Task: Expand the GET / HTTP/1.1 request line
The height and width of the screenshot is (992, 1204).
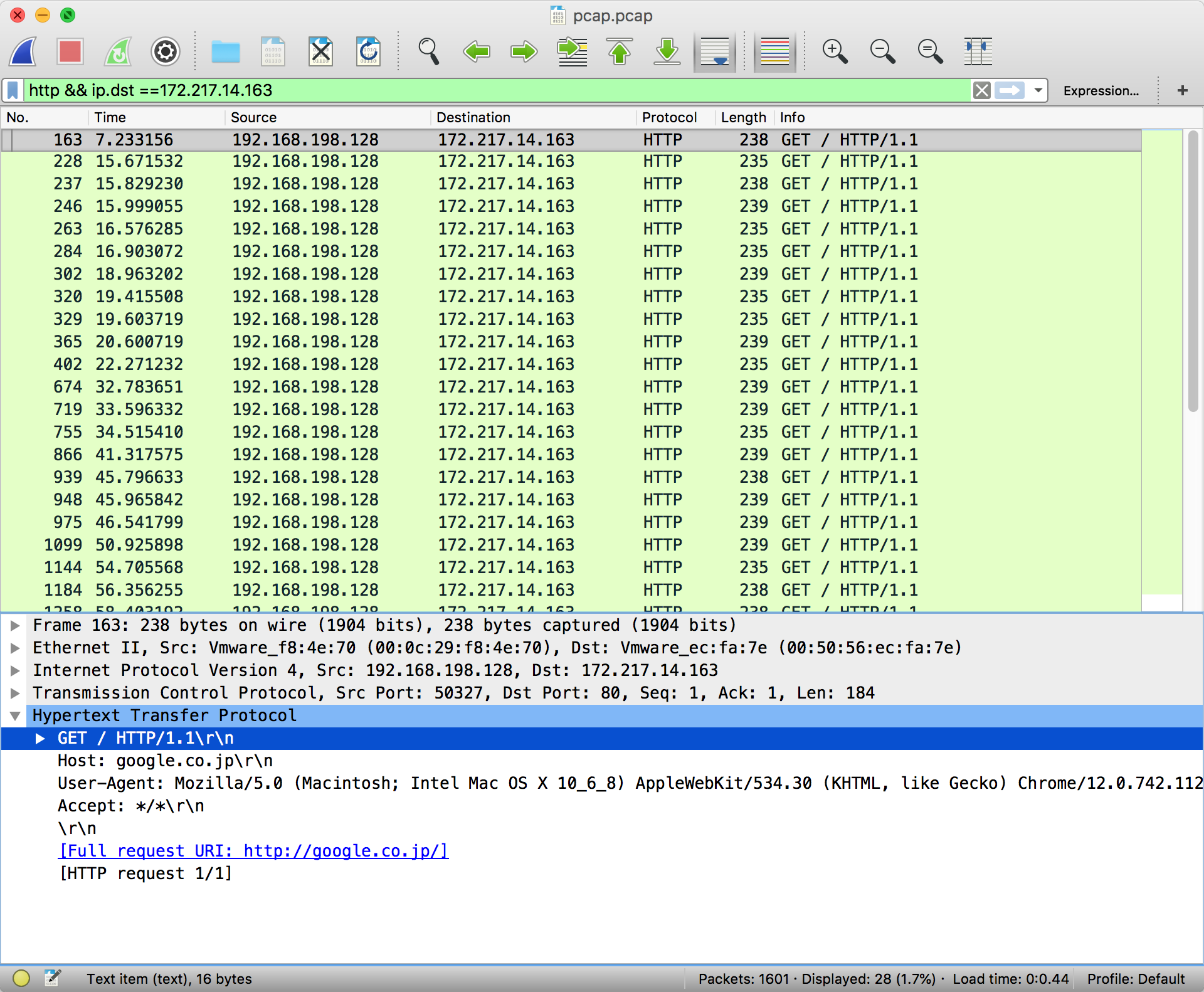Action: tap(41, 738)
